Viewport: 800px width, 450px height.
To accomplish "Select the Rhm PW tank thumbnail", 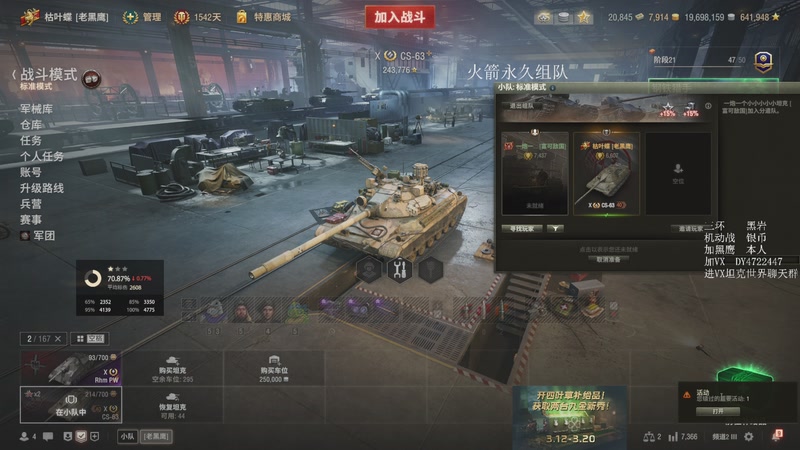I will pyautogui.click(x=71, y=368).
